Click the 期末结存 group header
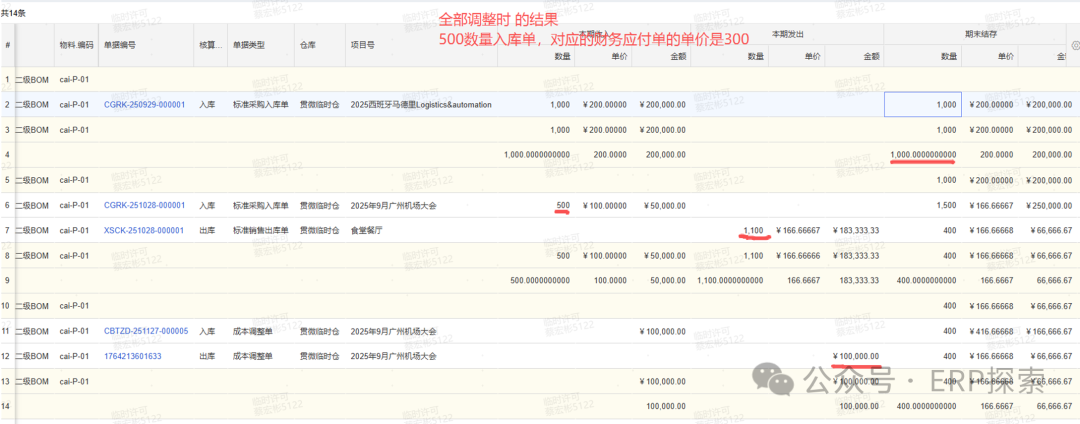 pos(980,32)
